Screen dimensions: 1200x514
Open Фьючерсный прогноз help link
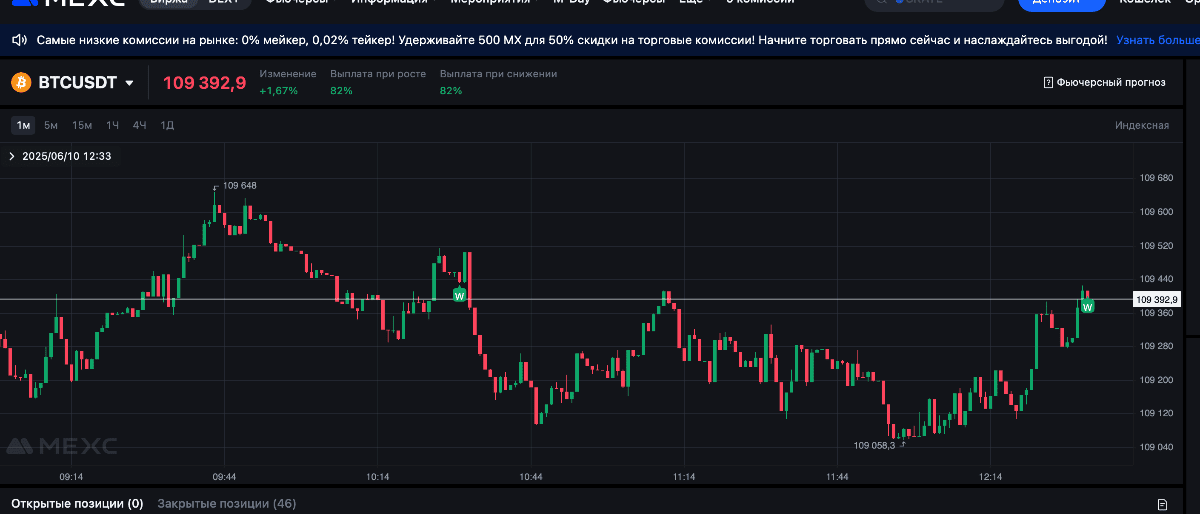1105,83
